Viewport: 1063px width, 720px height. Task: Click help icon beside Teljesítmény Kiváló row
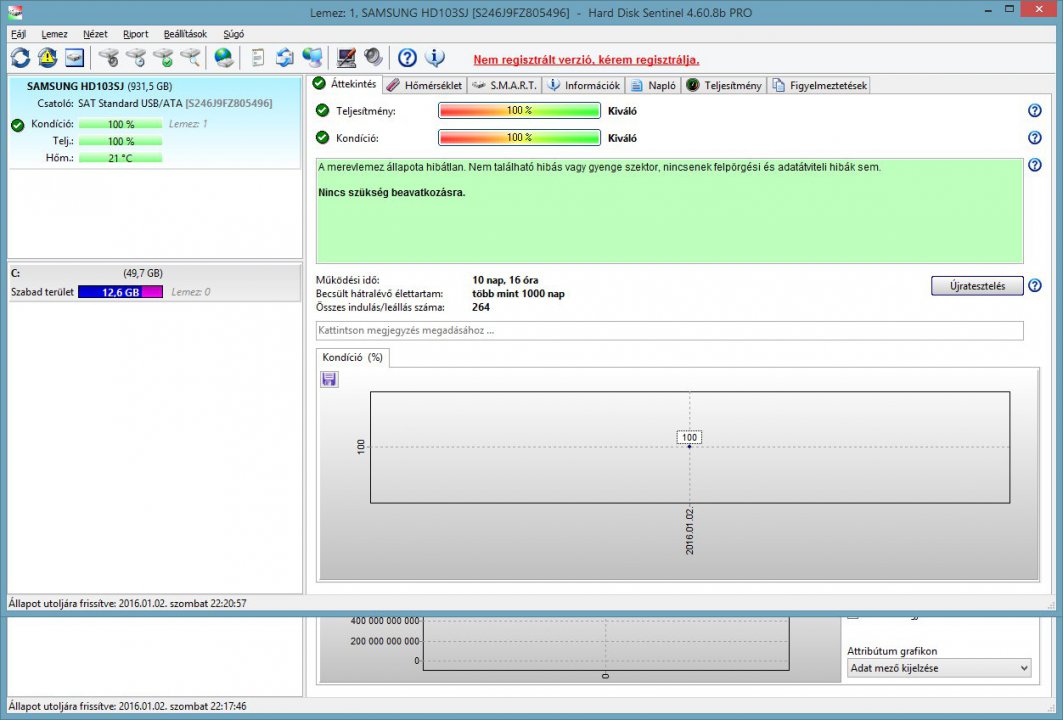tap(1035, 111)
